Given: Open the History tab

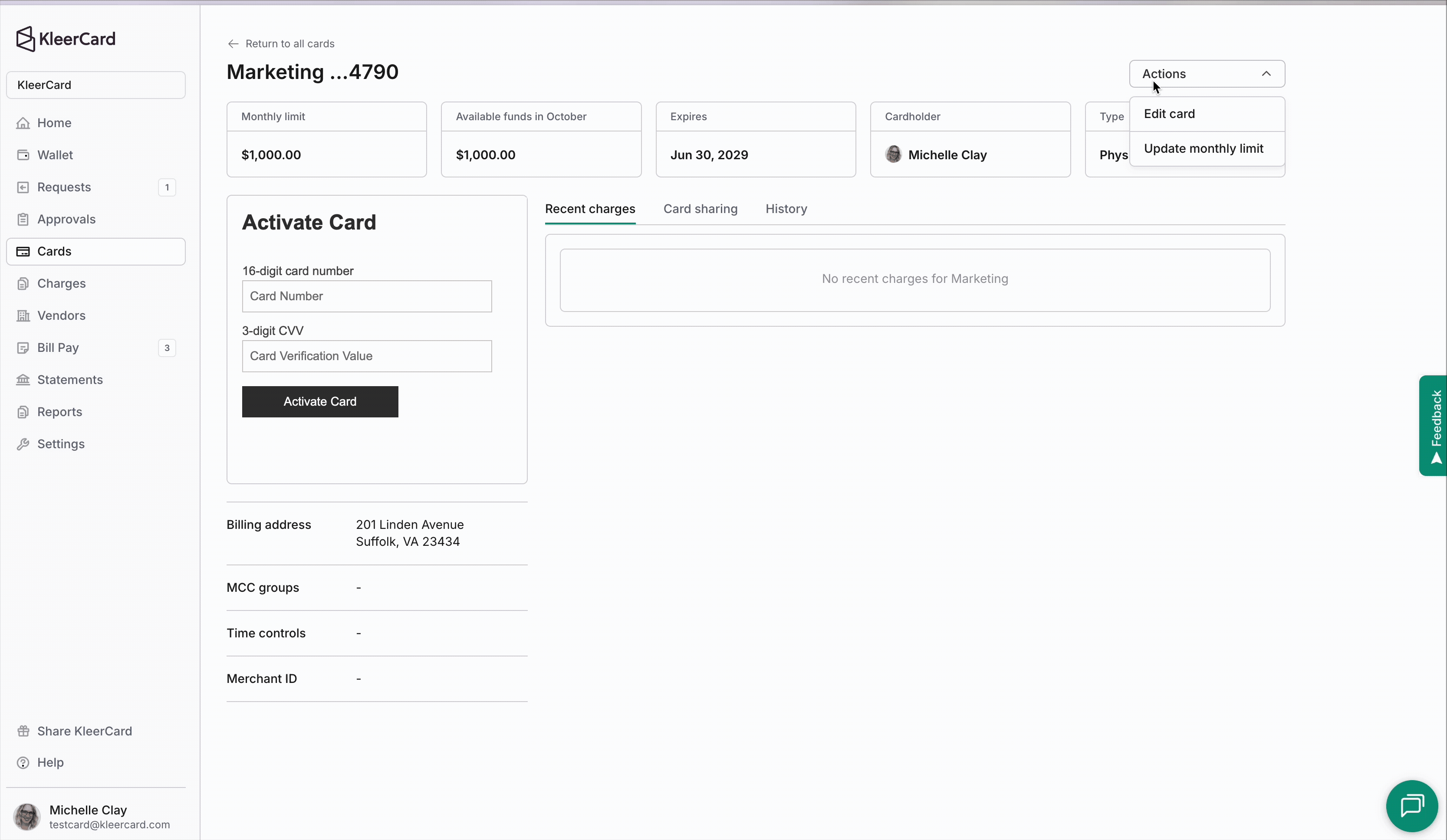Looking at the screenshot, I should pos(786,209).
